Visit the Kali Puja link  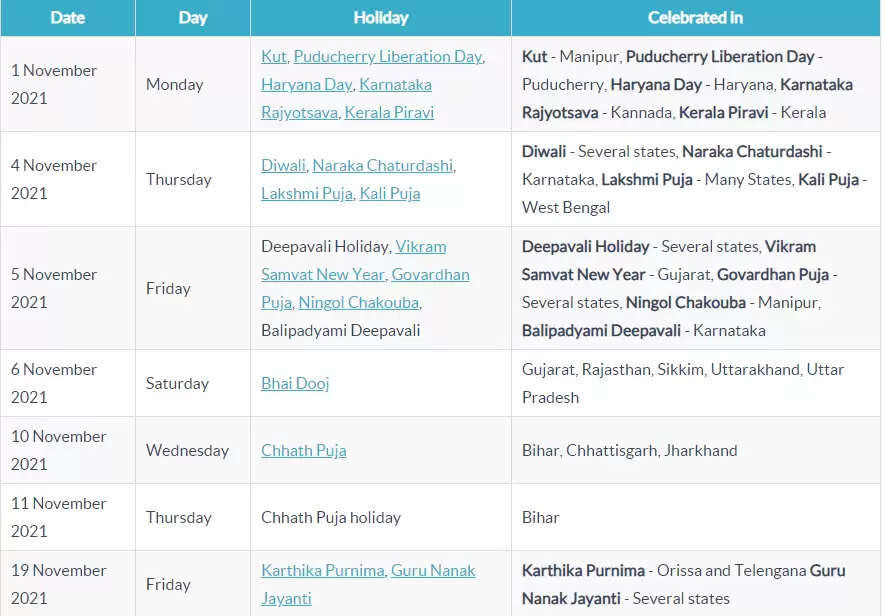pyautogui.click(x=389, y=194)
